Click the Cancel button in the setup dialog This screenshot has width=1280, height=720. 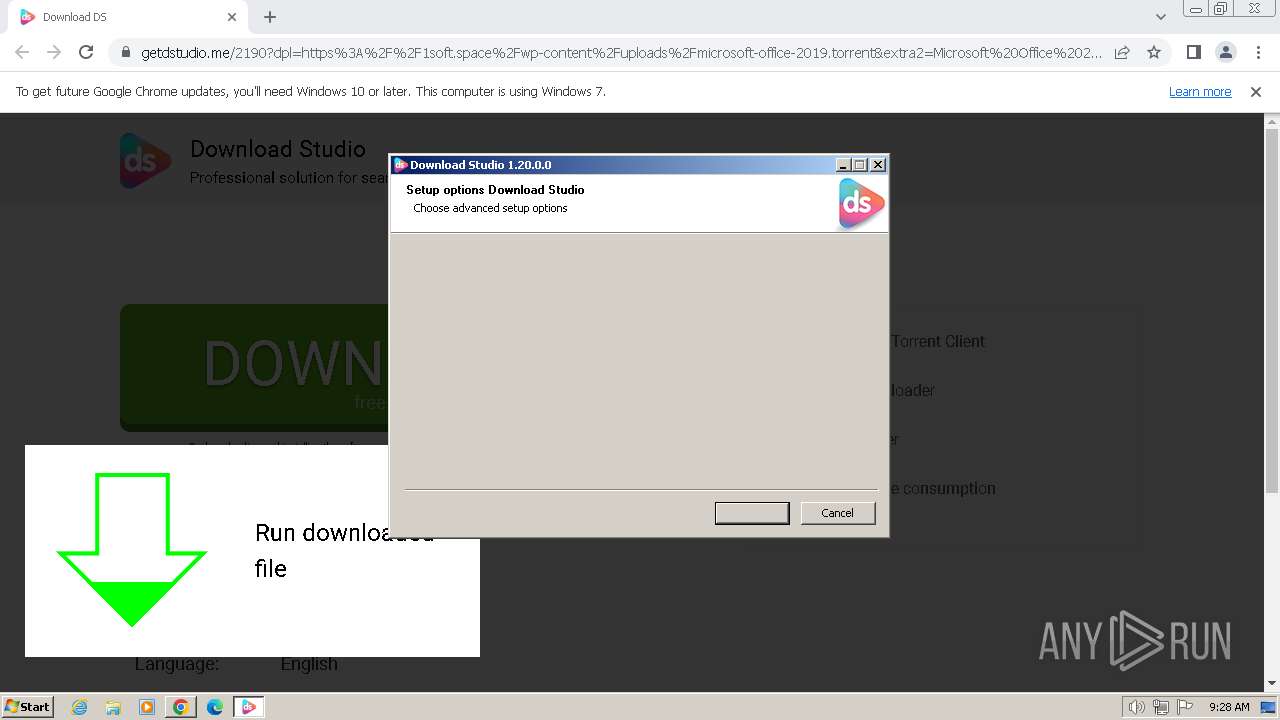coord(838,513)
